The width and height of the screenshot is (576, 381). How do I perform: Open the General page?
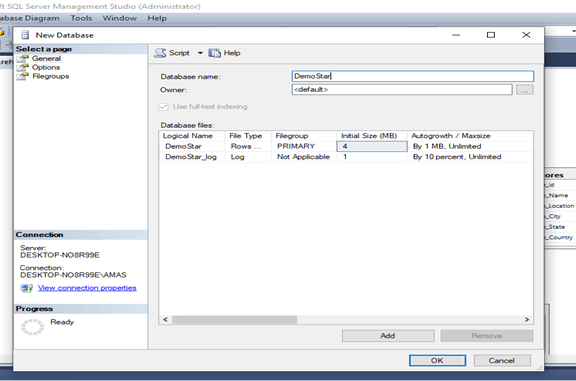click(x=46, y=58)
